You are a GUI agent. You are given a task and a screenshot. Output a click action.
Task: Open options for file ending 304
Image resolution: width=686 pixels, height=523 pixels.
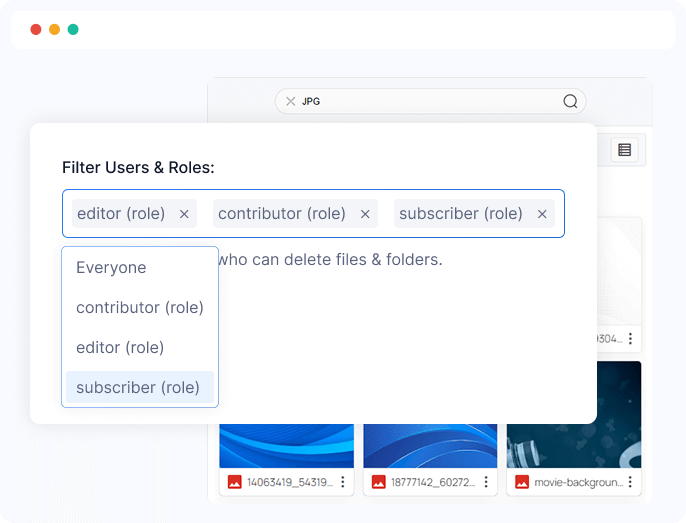(630, 338)
